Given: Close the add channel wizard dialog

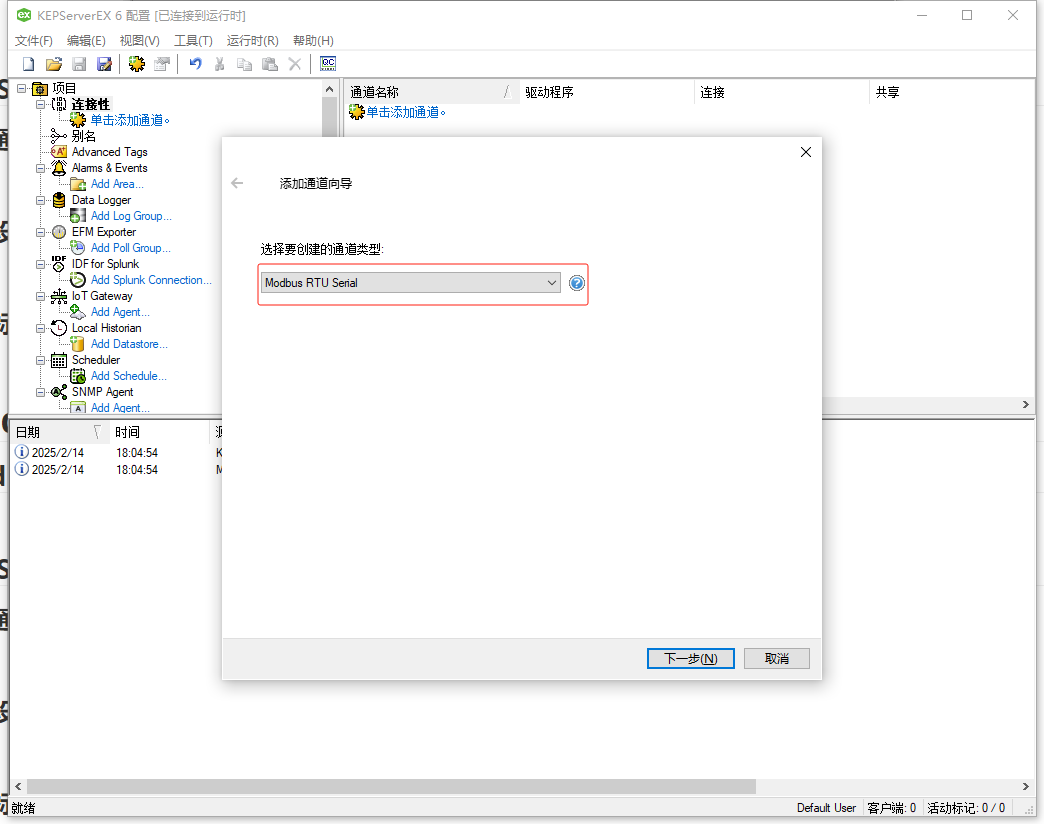Looking at the screenshot, I should (x=806, y=152).
